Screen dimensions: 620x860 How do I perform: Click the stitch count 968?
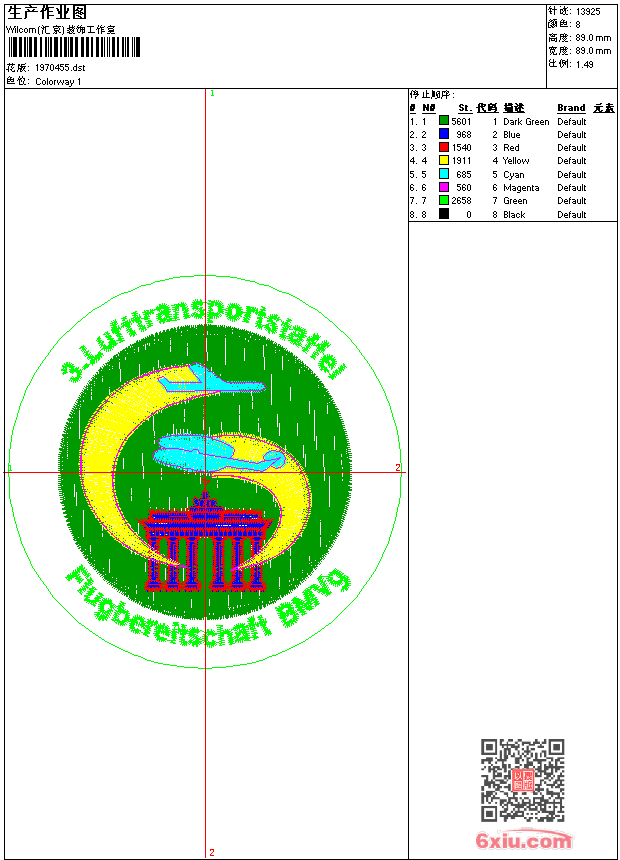(464, 134)
